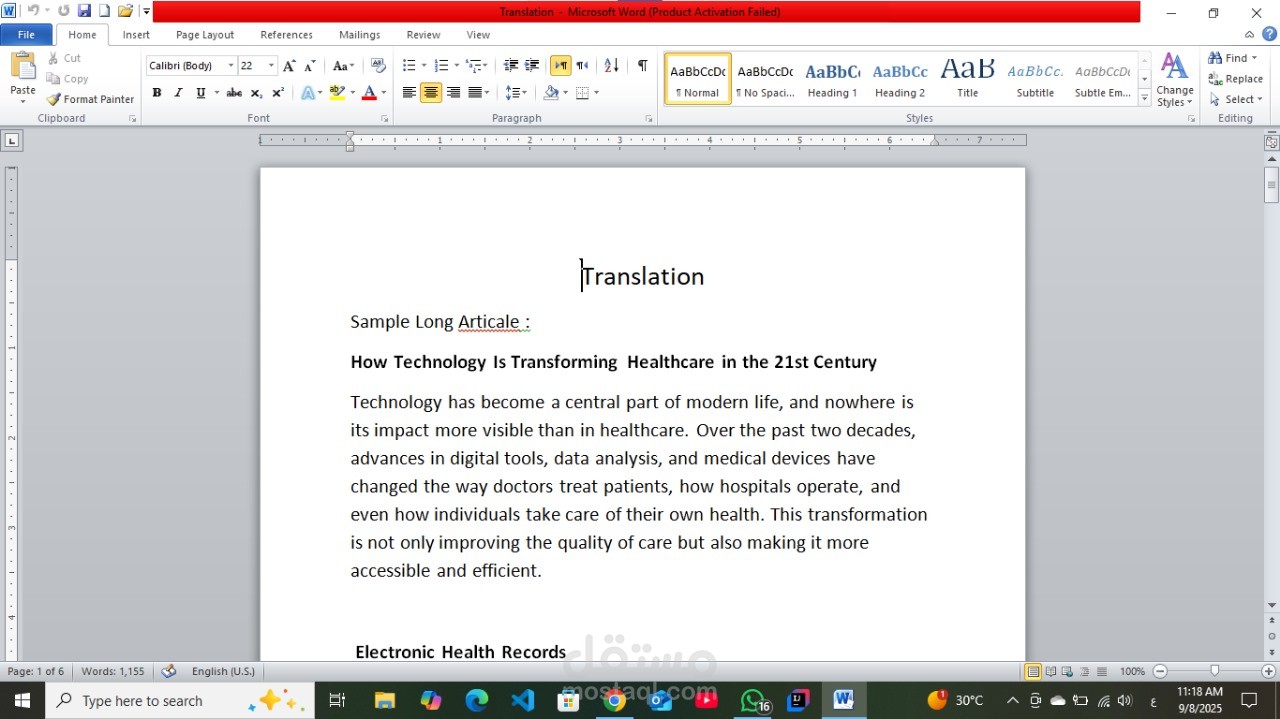
Task: Justify the text alignment
Action: click(x=475, y=93)
